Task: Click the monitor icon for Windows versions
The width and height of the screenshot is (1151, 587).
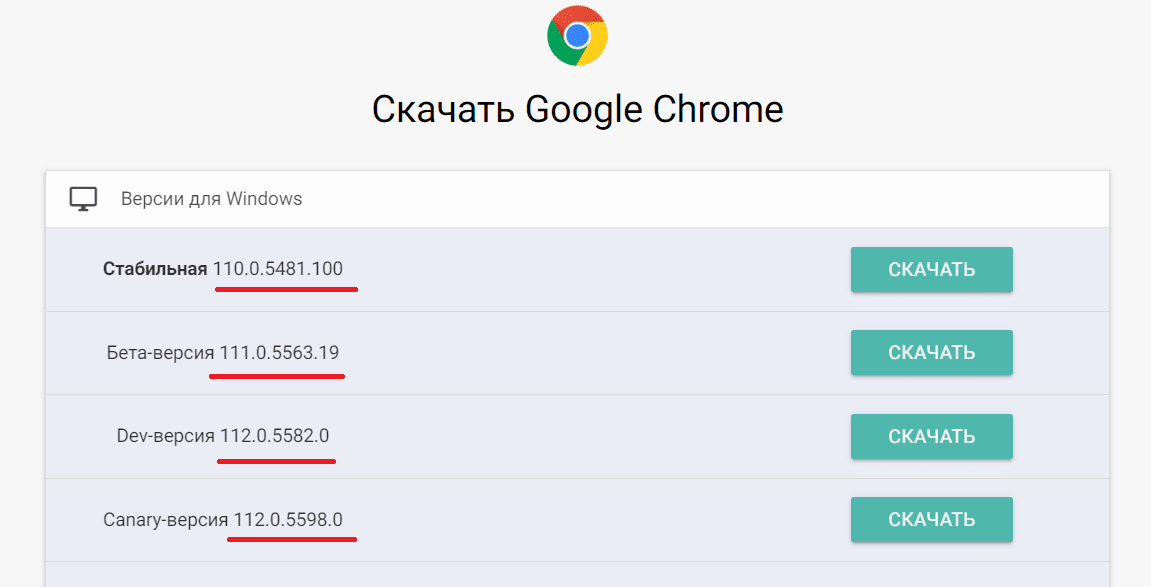Action: click(83, 198)
